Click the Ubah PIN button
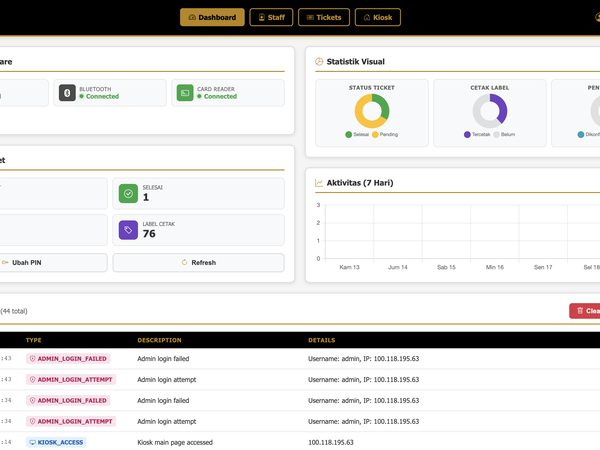600x450 pixels. (52, 262)
